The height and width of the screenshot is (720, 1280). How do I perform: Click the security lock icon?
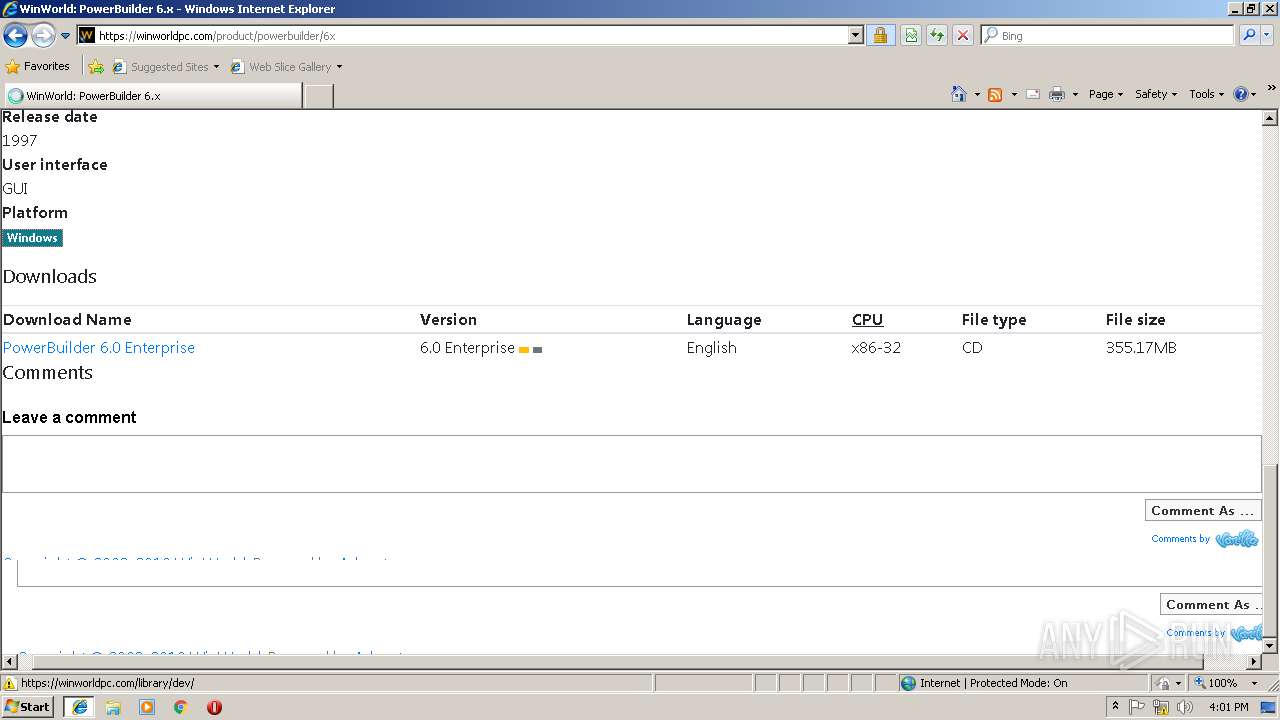tap(881, 35)
